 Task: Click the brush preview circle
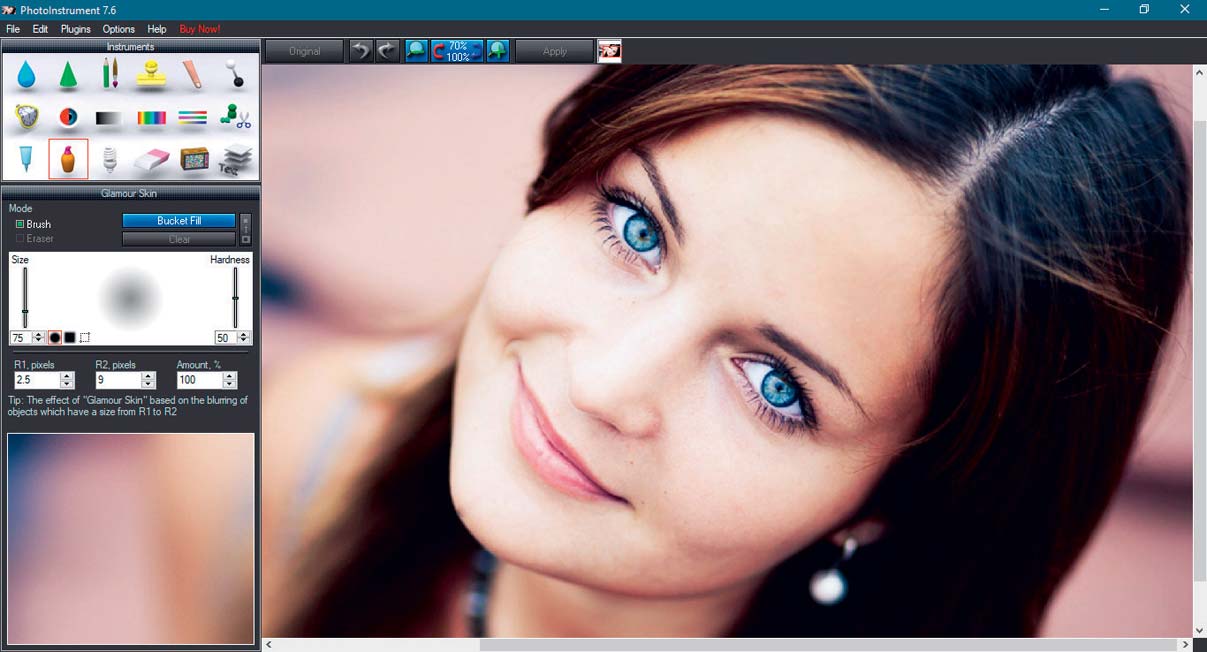point(130,297)
